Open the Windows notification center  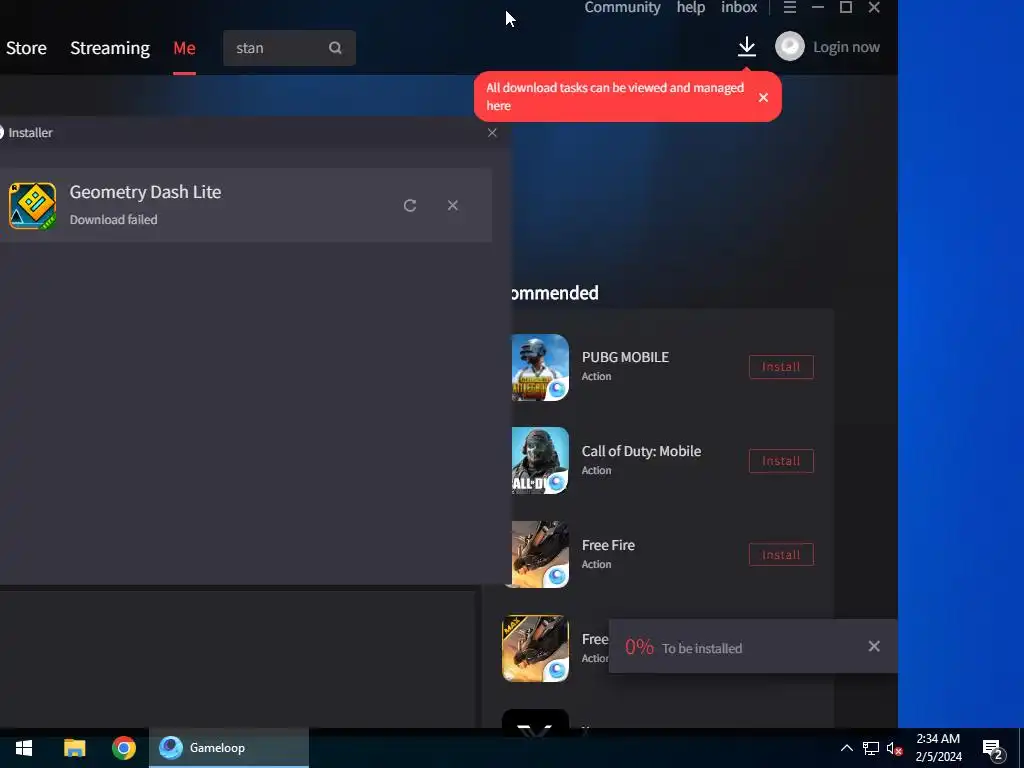(993, 750)
